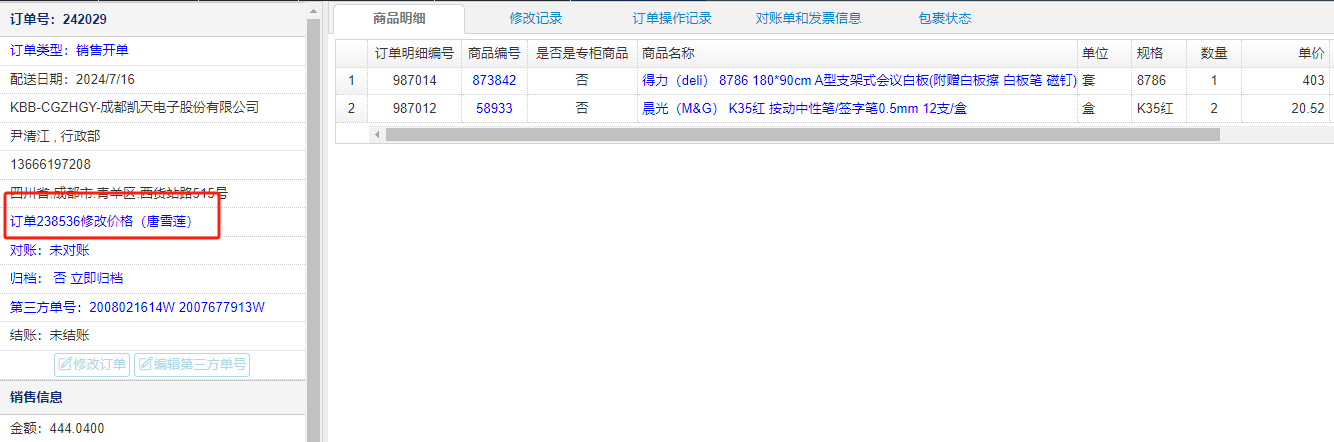Click unit cell 盒 in row 2

pyautogui.click(x=1104, y=108)
